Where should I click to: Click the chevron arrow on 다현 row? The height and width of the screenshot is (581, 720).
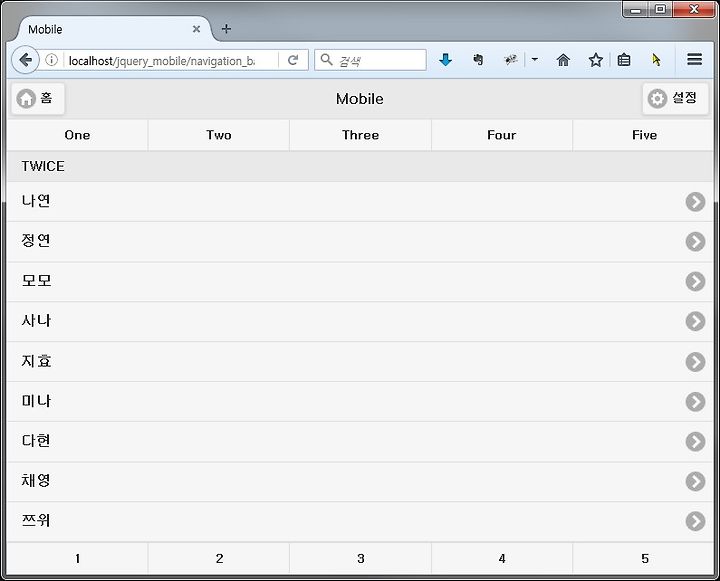tap(695, 441)
